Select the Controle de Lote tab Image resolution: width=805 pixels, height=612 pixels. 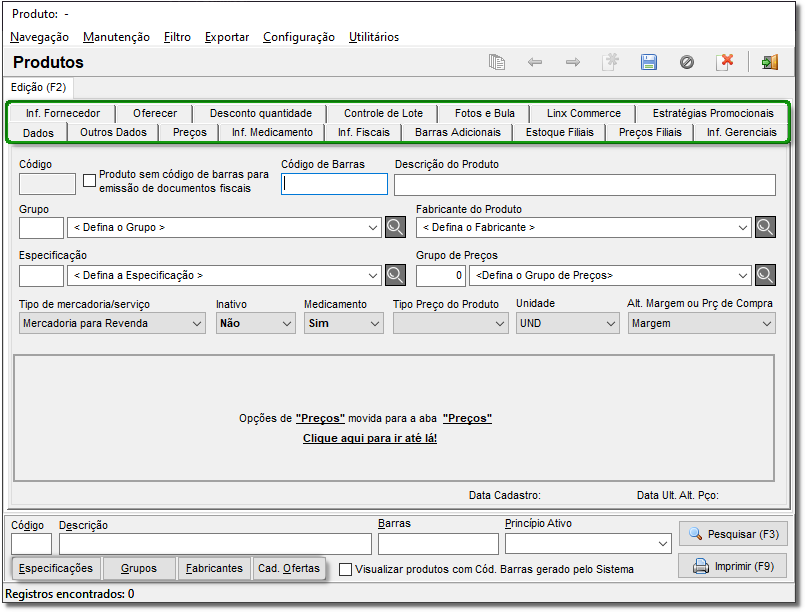tap(383, 113)
